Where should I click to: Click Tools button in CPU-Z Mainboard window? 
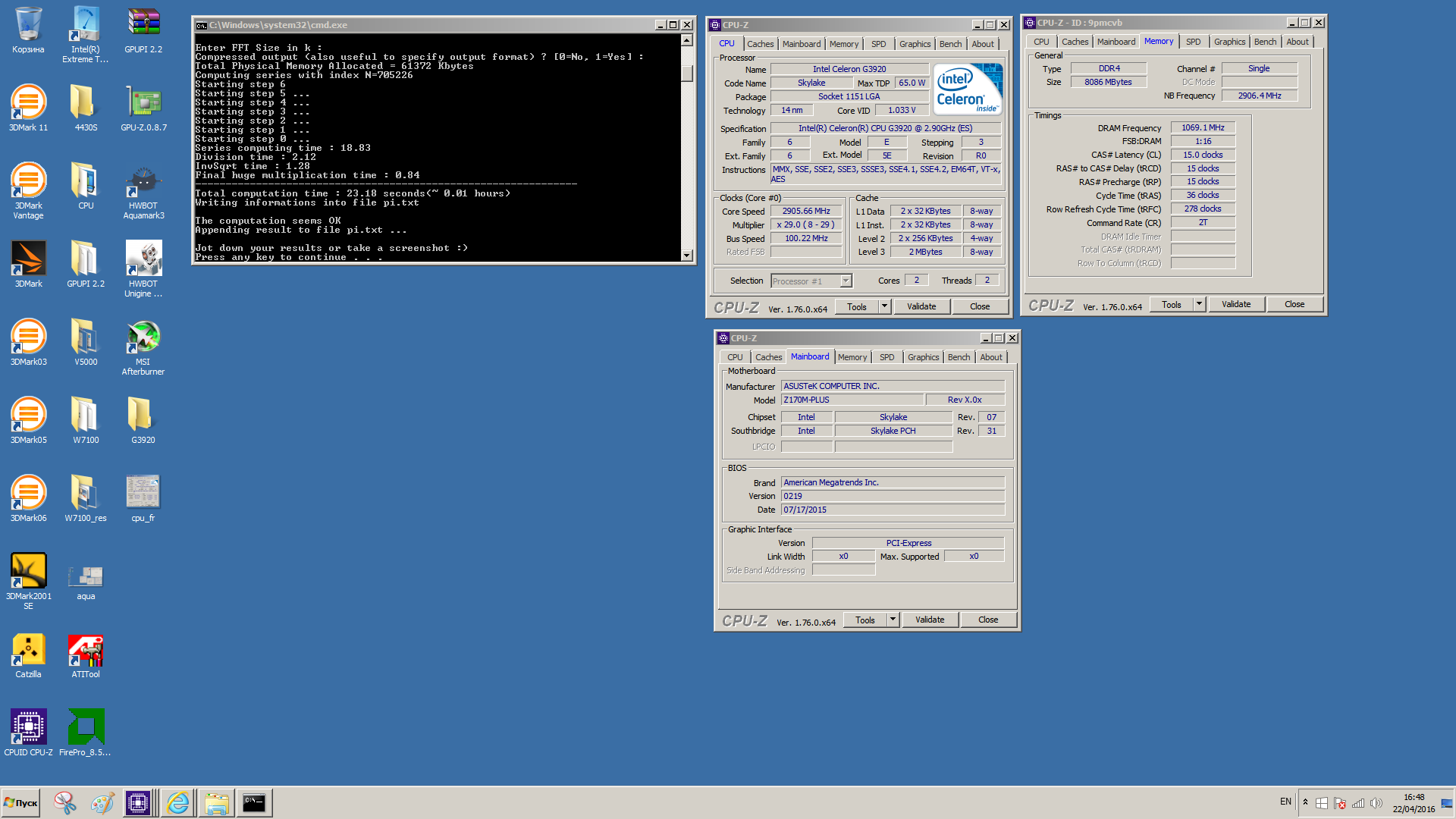coord(865,620)
